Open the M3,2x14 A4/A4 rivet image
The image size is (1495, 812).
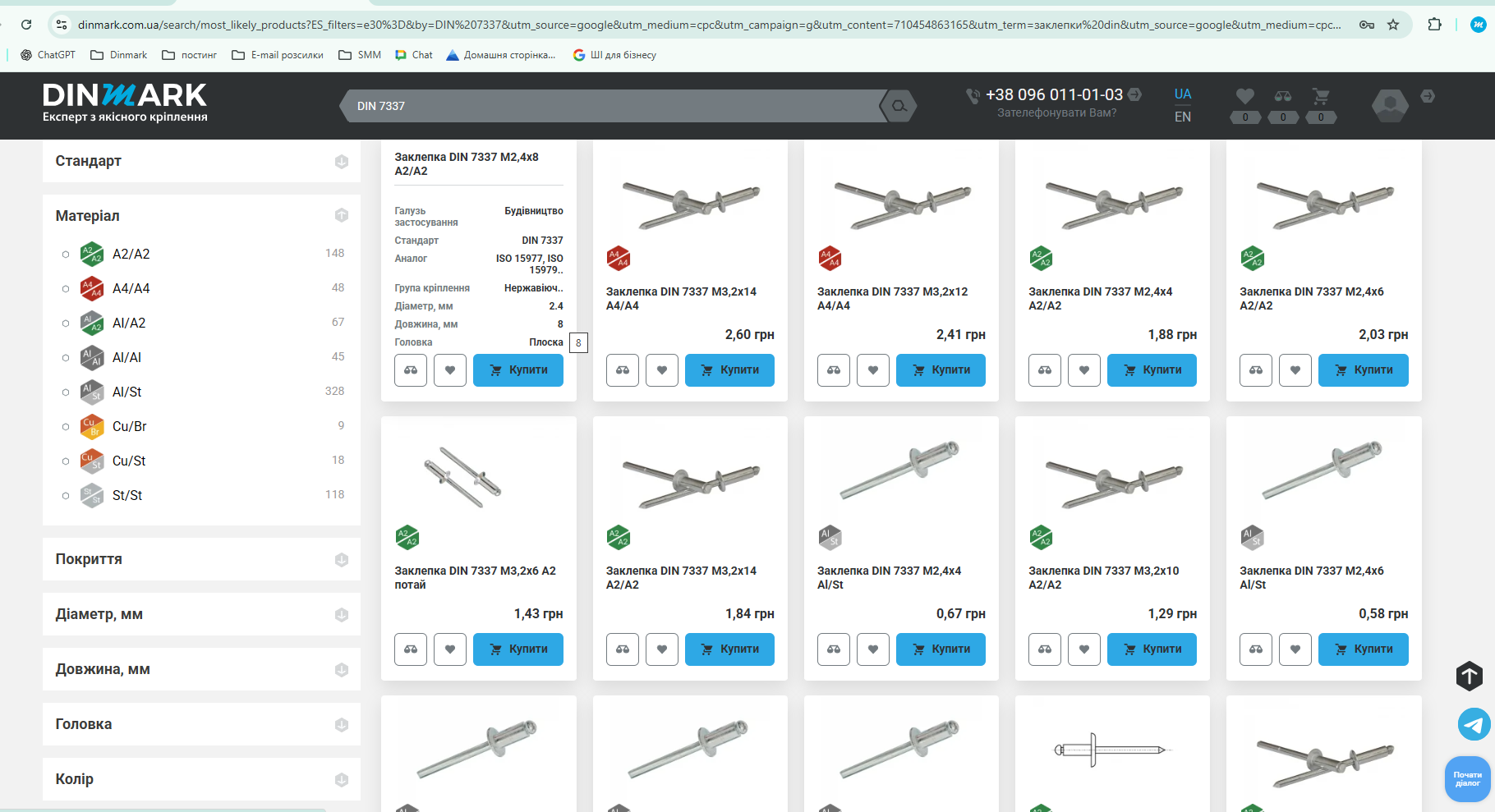coord(690,205)
